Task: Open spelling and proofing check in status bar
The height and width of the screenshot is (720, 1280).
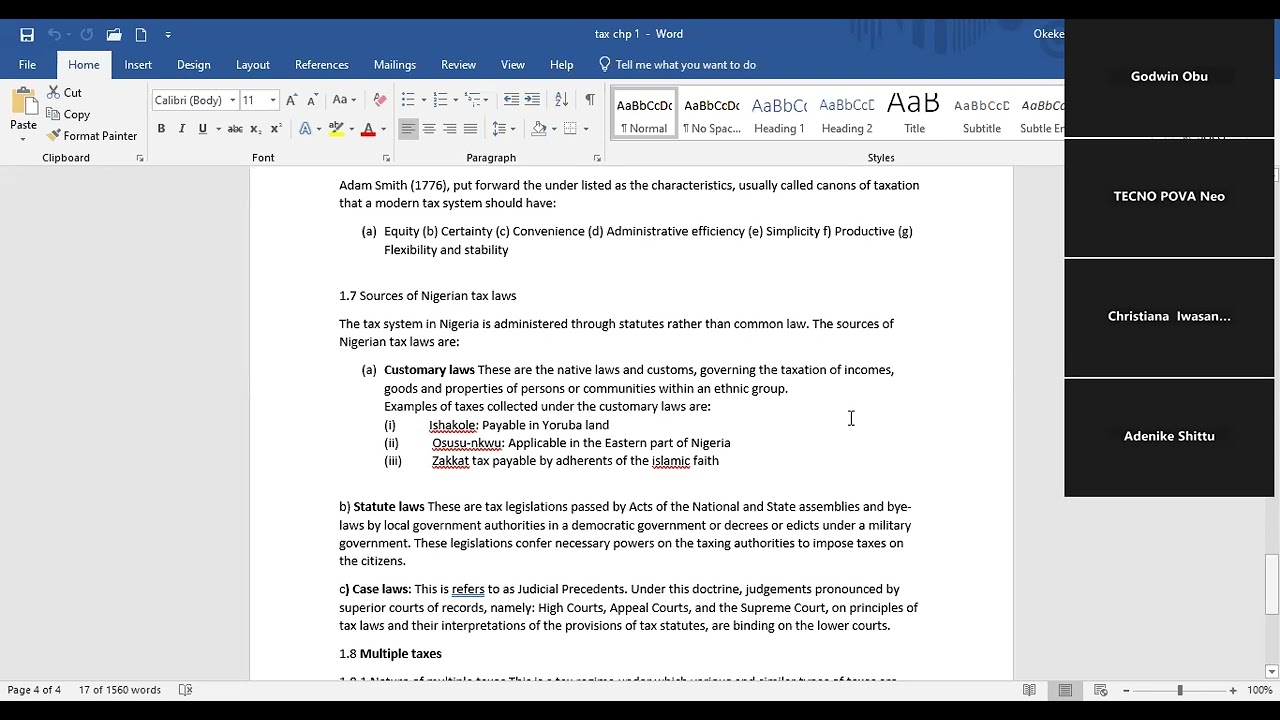Action: (185, 690)
